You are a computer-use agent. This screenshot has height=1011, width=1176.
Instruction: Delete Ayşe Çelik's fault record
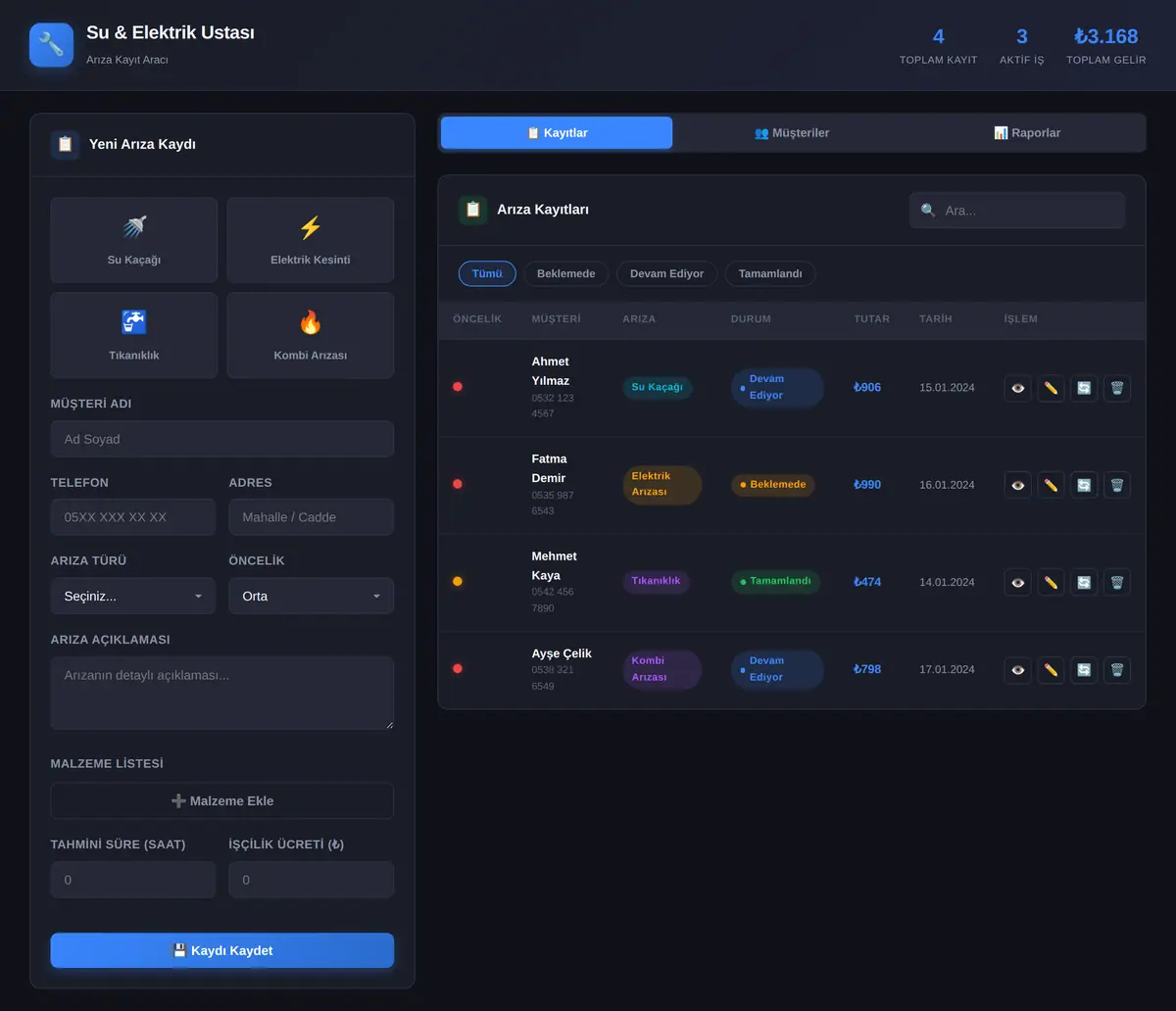tap(1117, 670)
